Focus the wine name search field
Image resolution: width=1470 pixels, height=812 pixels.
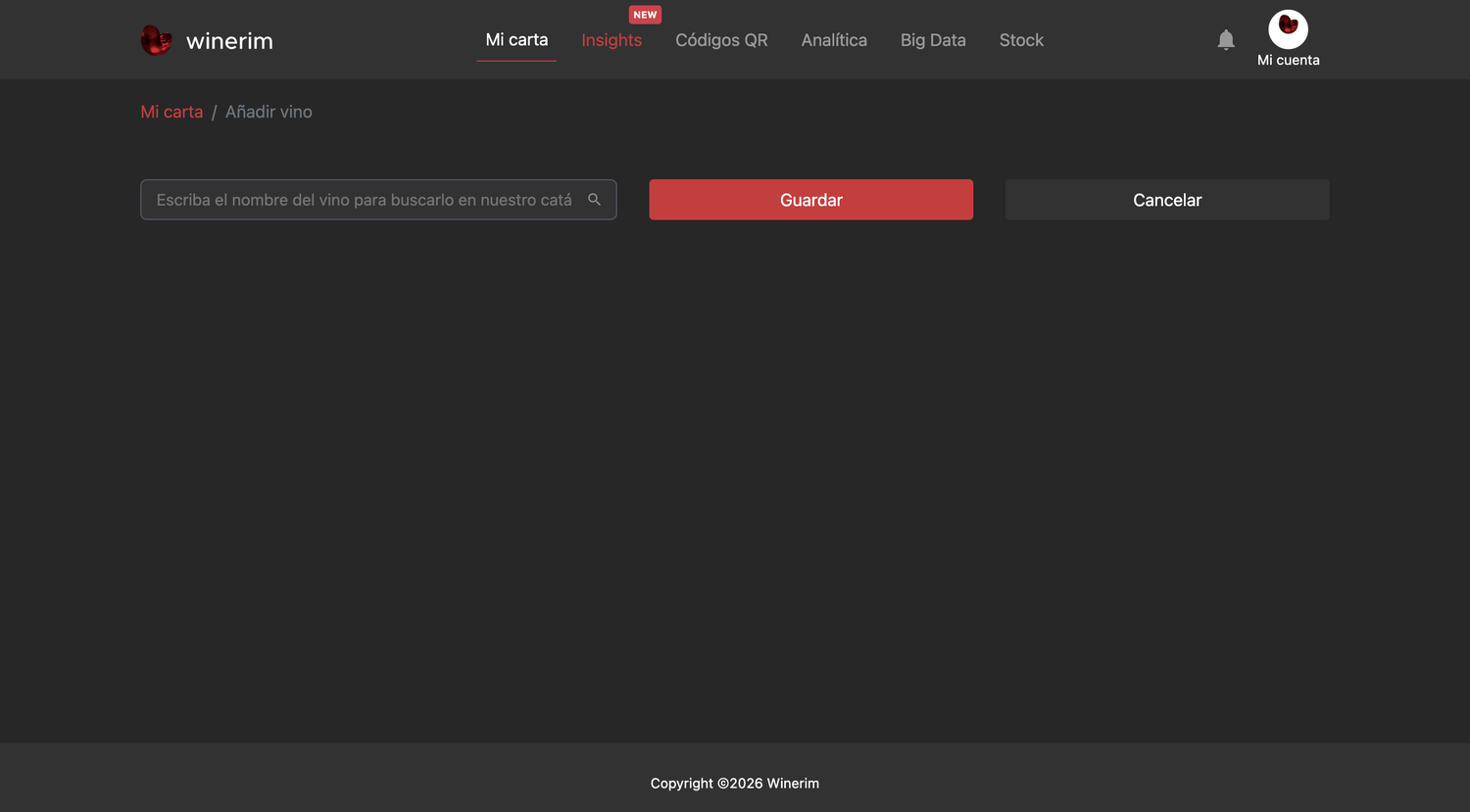[x=378, y=200]
